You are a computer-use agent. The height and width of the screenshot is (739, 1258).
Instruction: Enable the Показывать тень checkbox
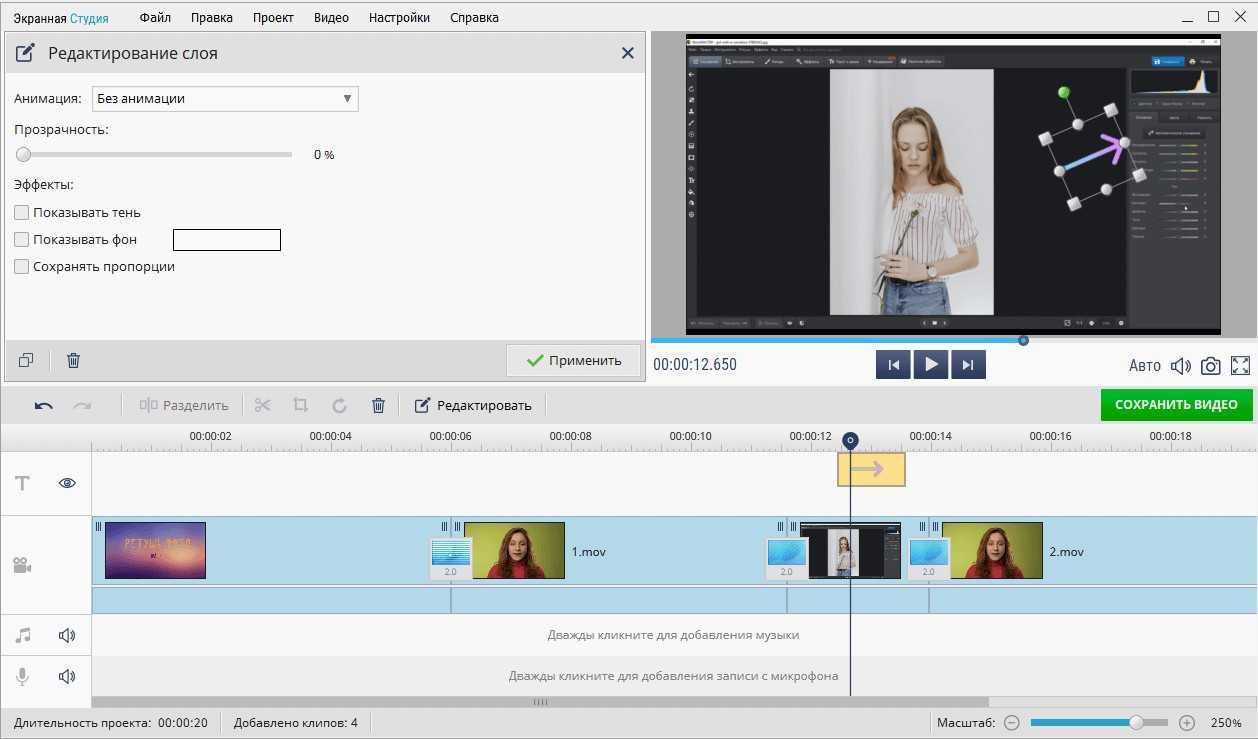(22, 213)
